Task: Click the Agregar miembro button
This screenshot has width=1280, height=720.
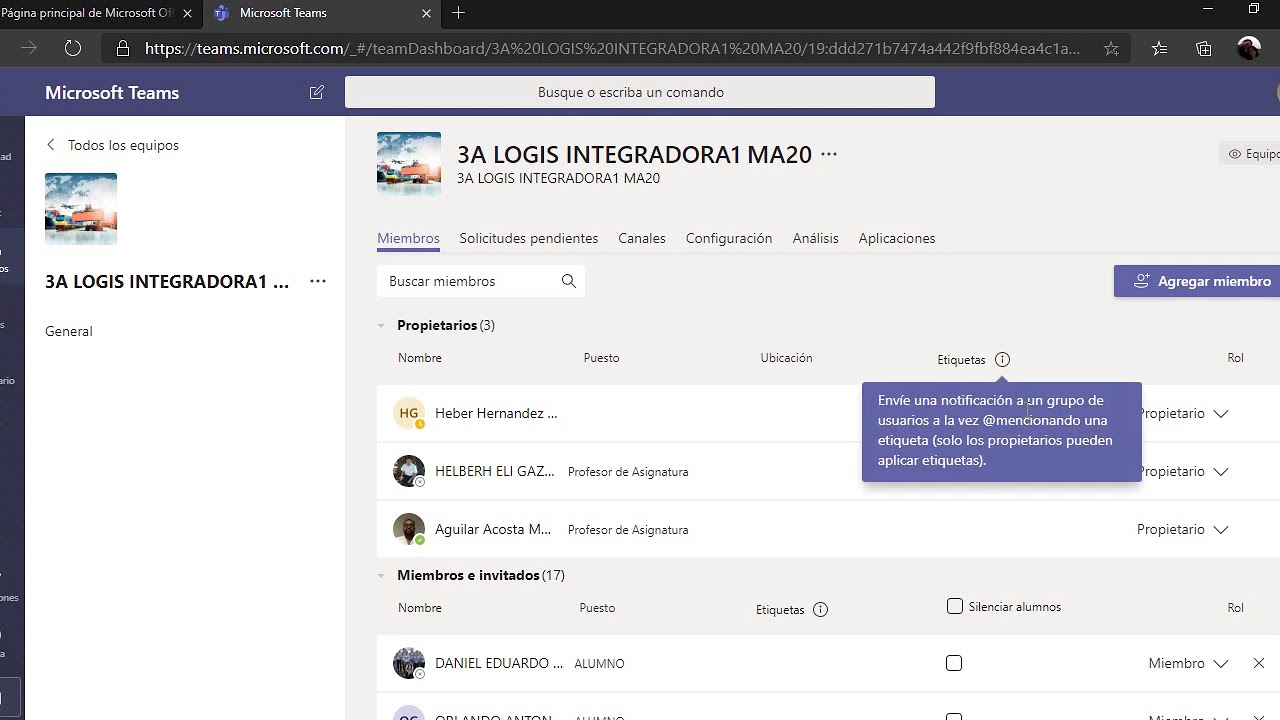Action: coord(1197,281)
